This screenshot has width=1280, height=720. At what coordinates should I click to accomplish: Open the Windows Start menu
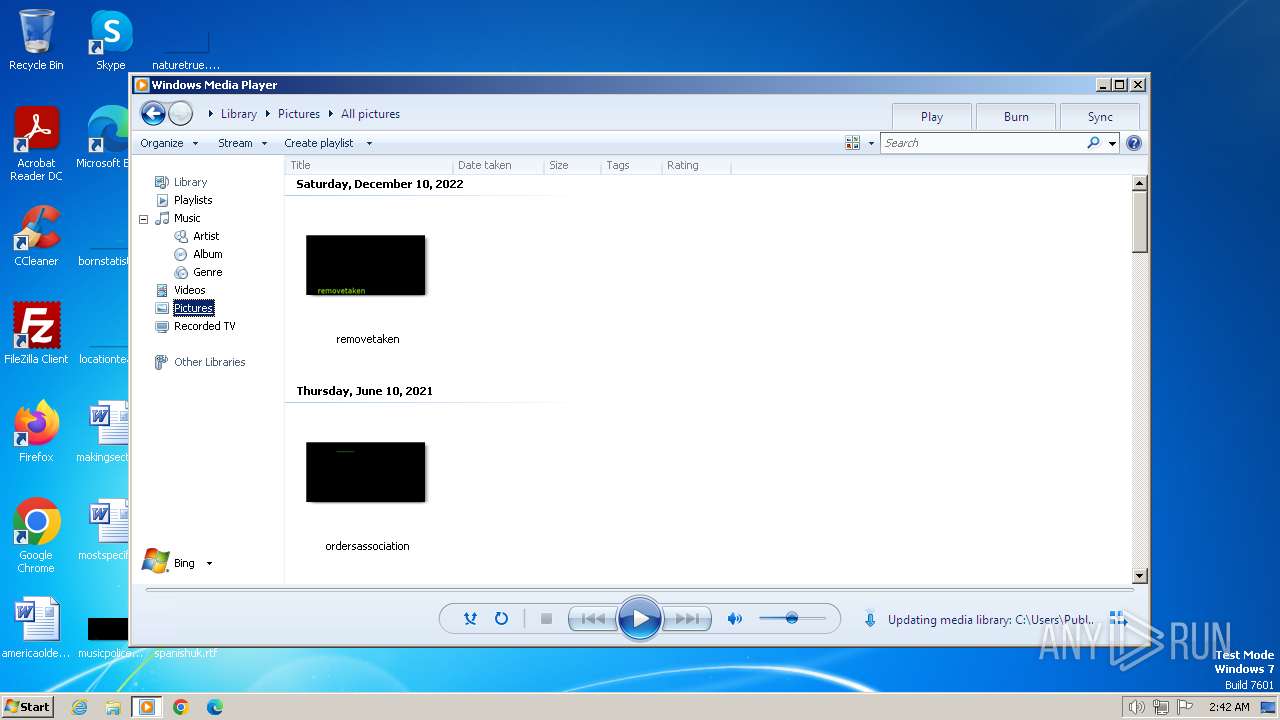(x=27, y=706)
